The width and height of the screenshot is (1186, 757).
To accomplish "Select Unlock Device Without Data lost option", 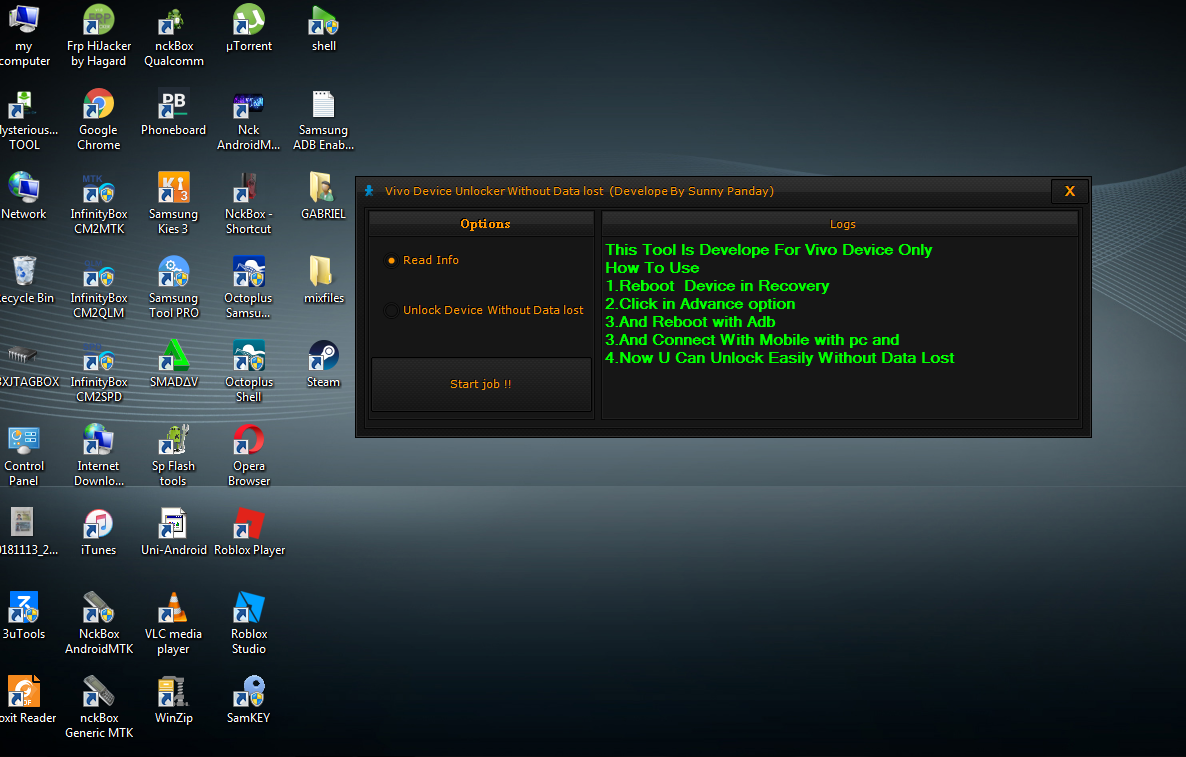I will (x=485, y=310).
